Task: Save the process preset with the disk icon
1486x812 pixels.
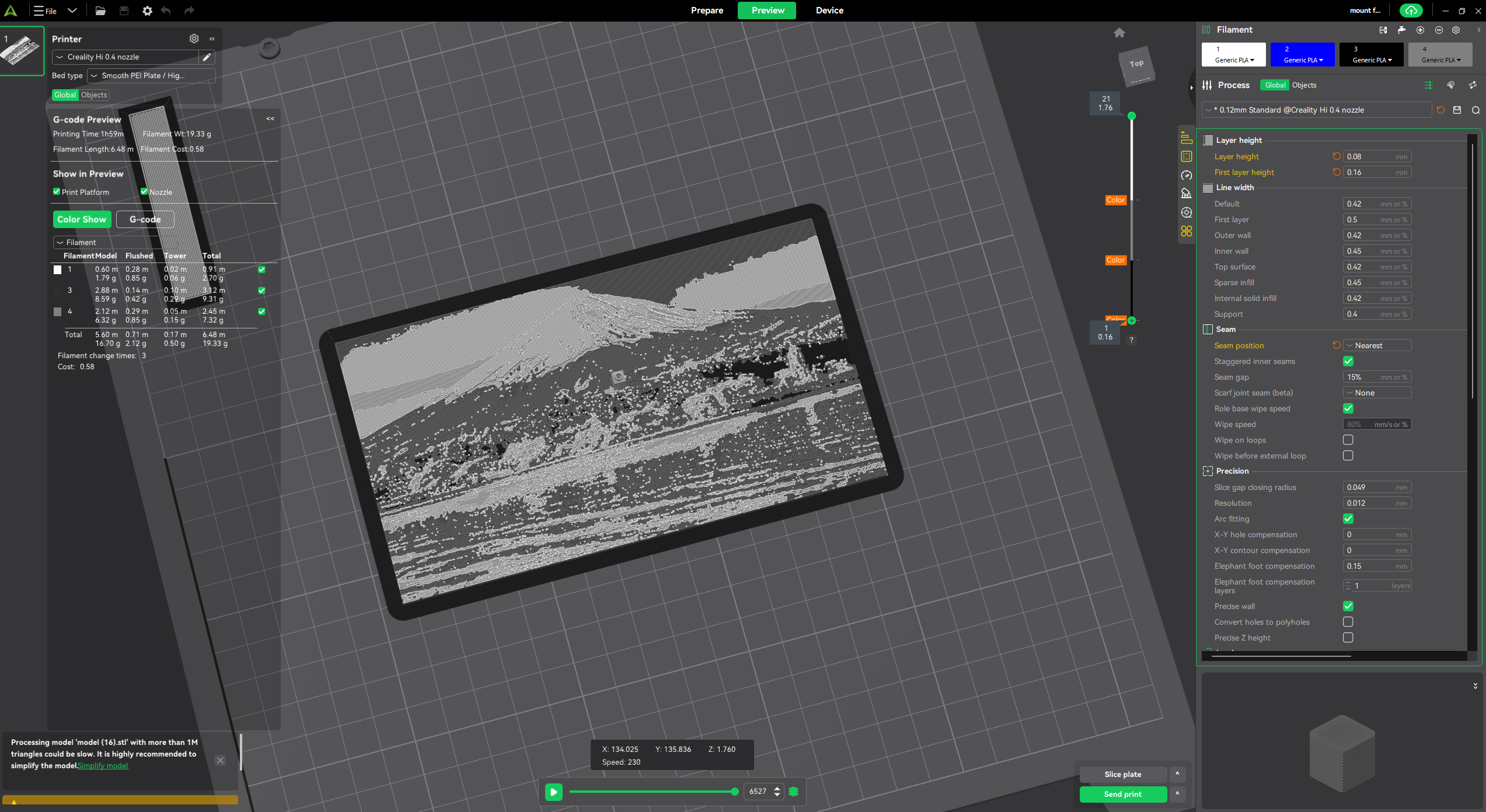Action: click(1457, 110)
